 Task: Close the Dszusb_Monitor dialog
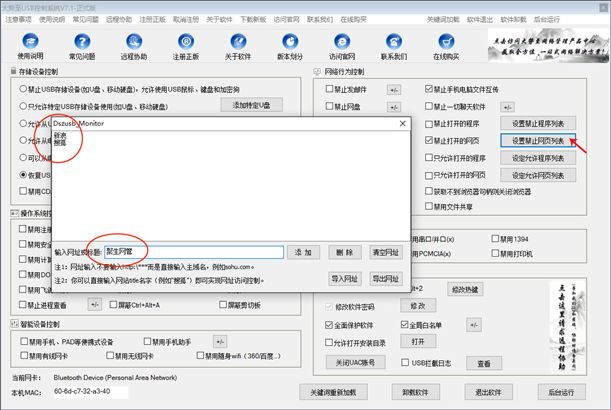pos(403,124)
